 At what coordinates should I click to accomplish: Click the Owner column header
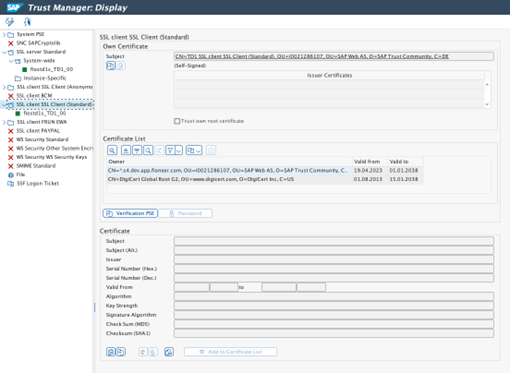(229, 162)
